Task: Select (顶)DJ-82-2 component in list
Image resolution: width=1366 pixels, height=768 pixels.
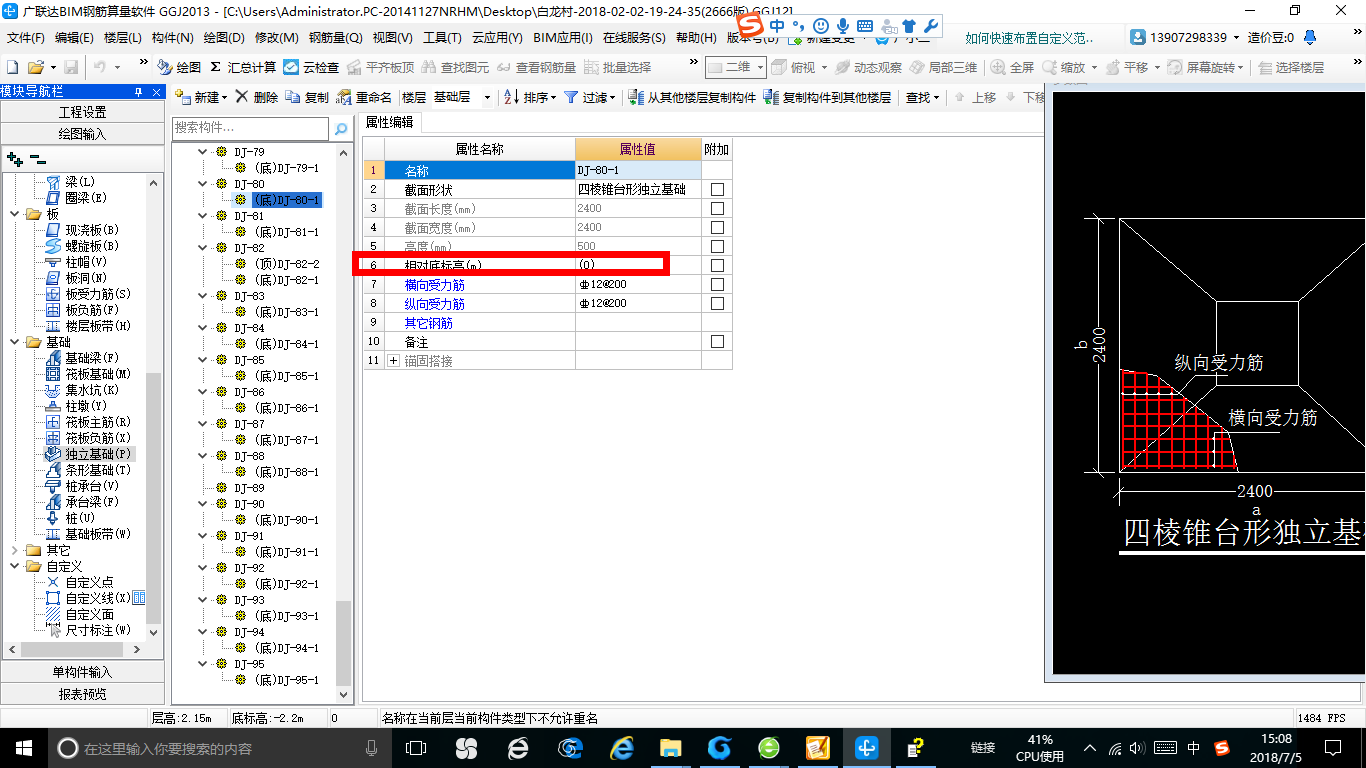Action: (x=287, y=264)
